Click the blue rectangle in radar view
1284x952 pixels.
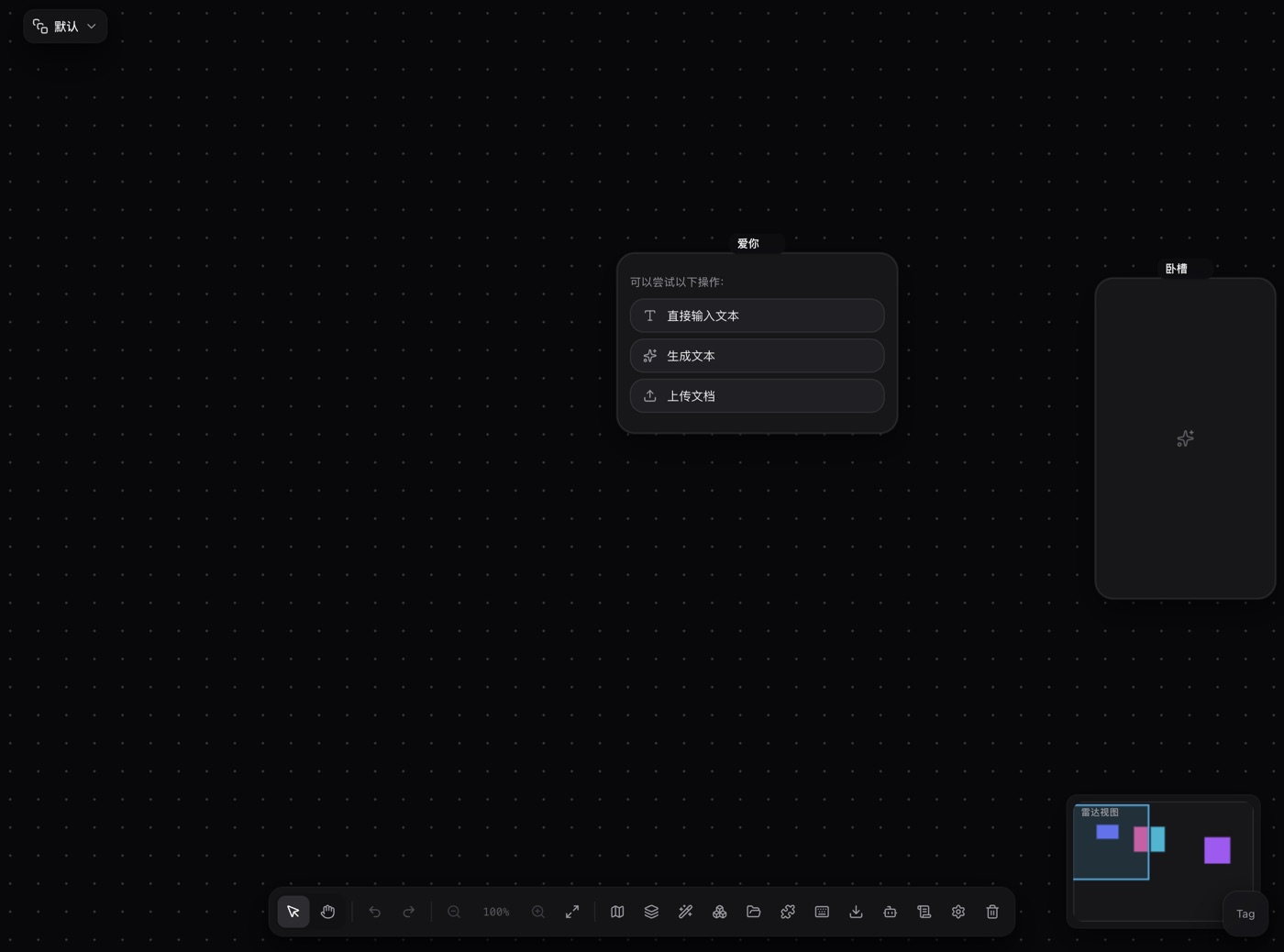1108,832
